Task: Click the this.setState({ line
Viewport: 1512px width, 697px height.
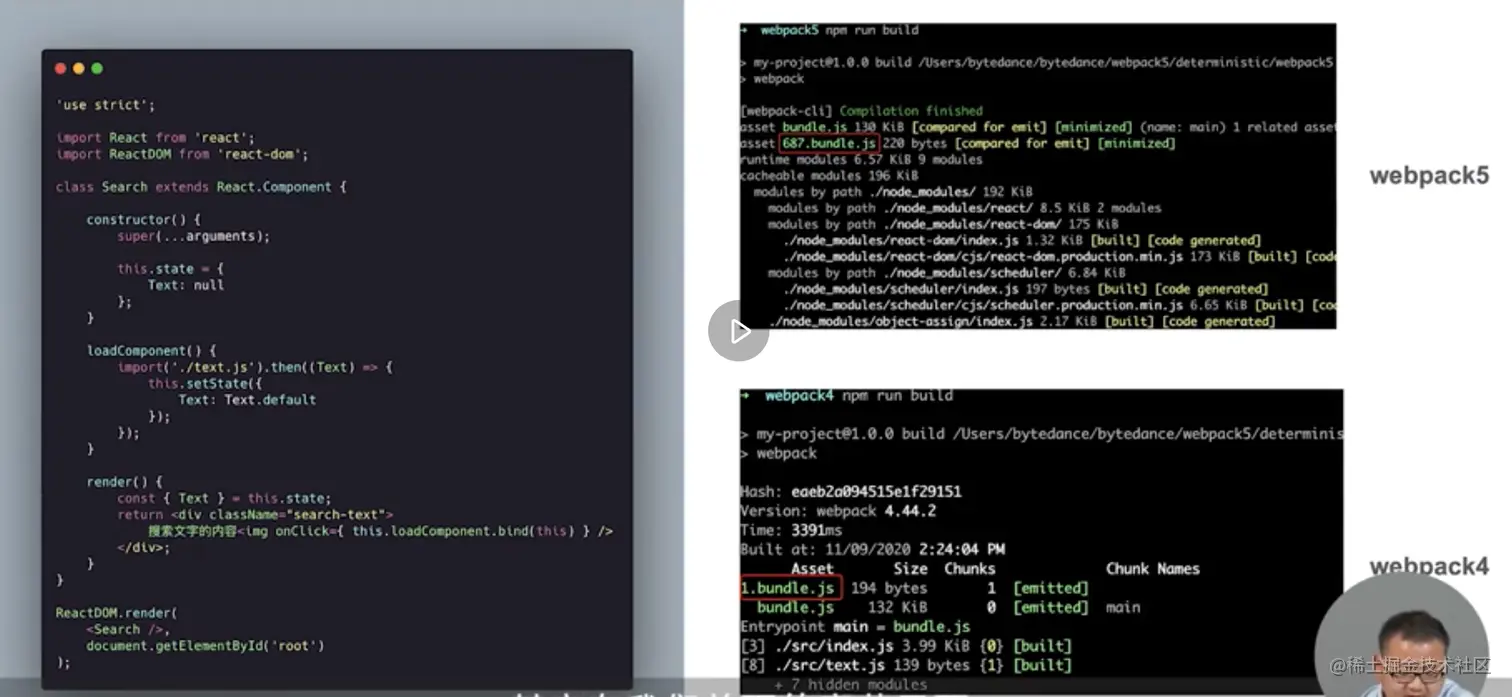Action: 205,383
